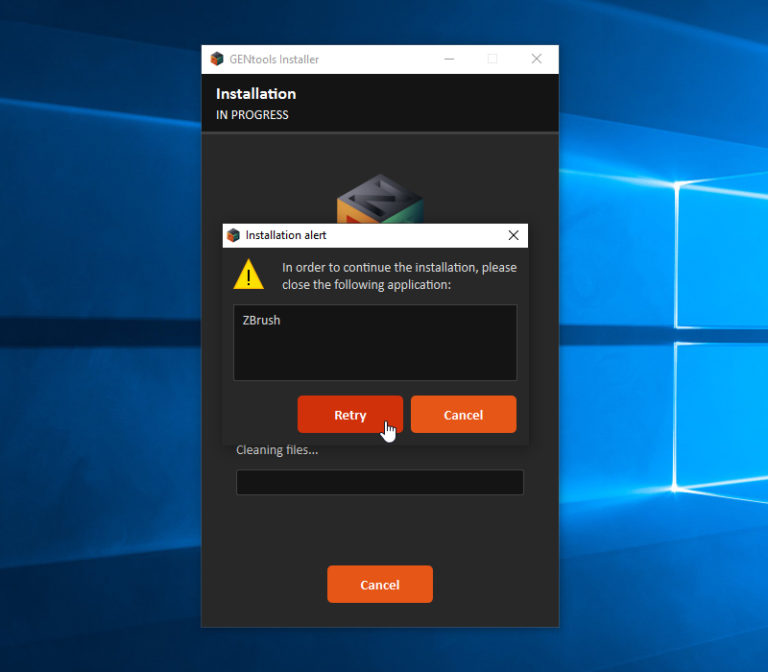Cancel the installation in main window
The width and height of the screenshot is (768, 672).
(380, 584)
